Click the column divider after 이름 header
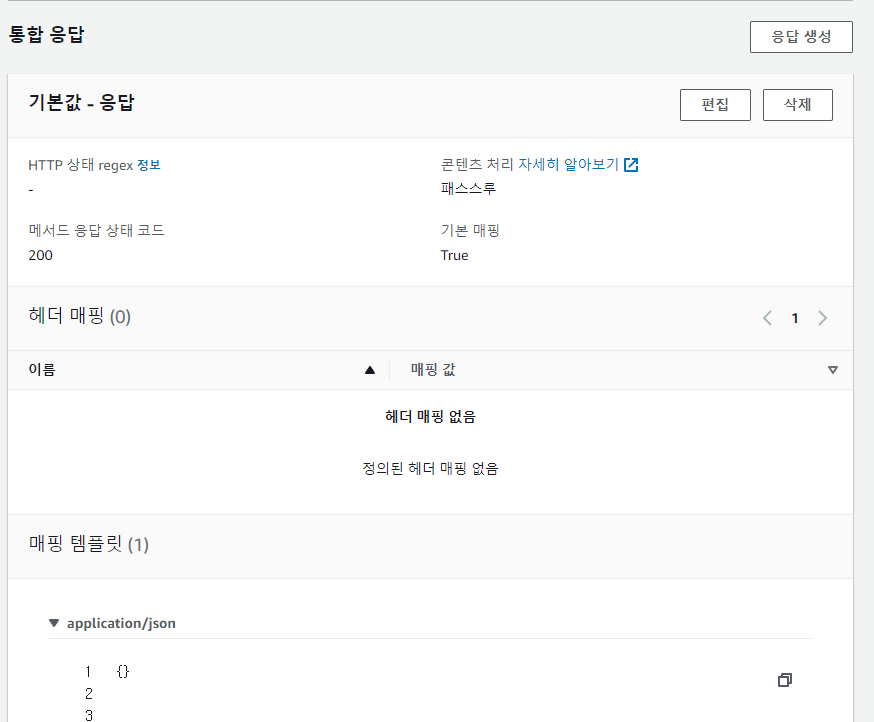Screen dimensions: 874x722 (x=389, y=370)
